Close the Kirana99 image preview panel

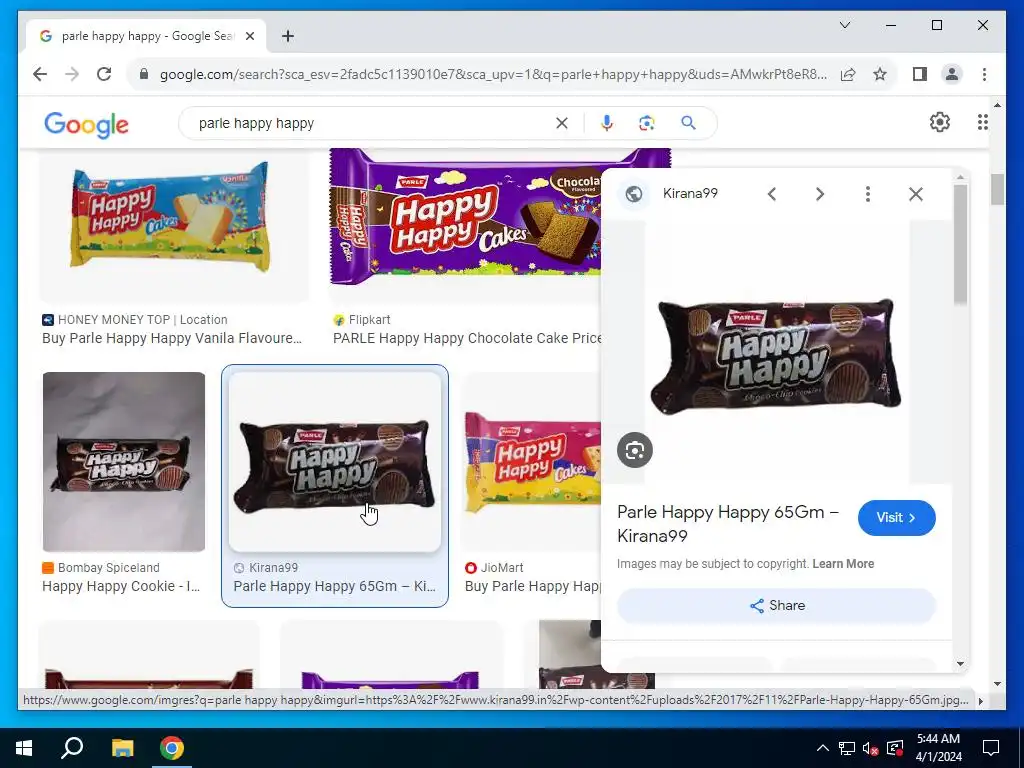click(x=916, y=194)
